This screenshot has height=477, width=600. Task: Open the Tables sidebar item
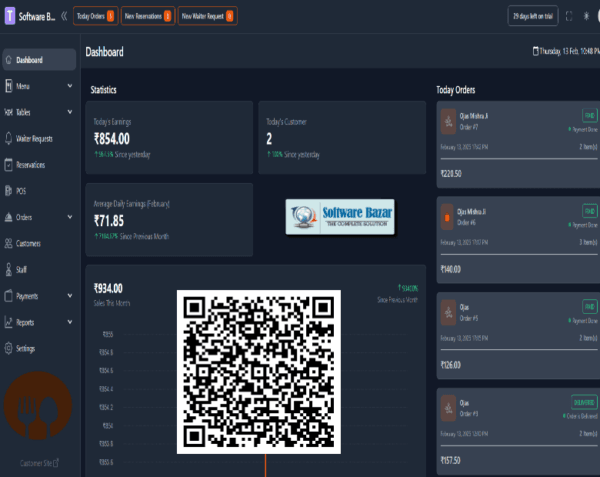tap(39, 112)
